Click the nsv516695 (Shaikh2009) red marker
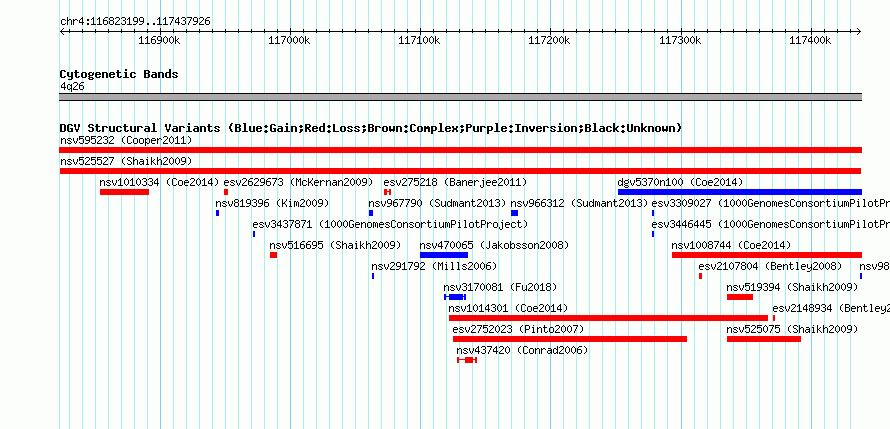This screenshot has width=890, height=429. point(274,255)
